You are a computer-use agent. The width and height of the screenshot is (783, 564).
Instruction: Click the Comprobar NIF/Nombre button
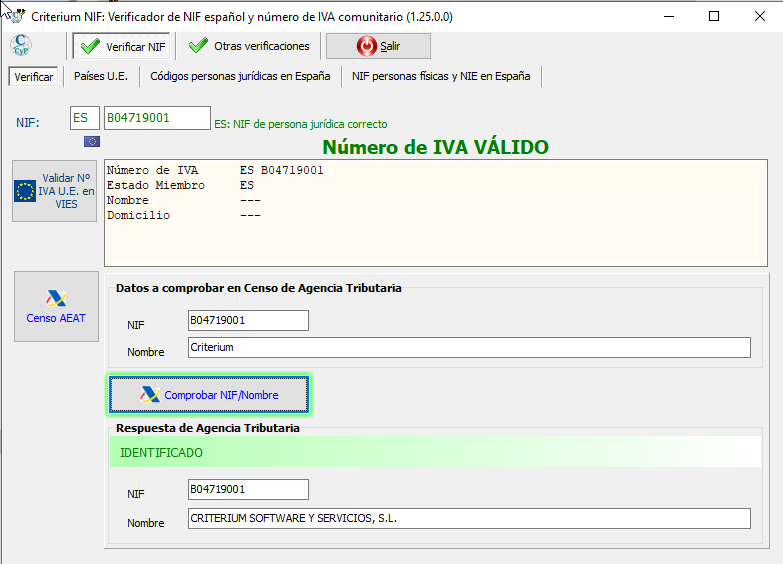click(x=209, y=395)
